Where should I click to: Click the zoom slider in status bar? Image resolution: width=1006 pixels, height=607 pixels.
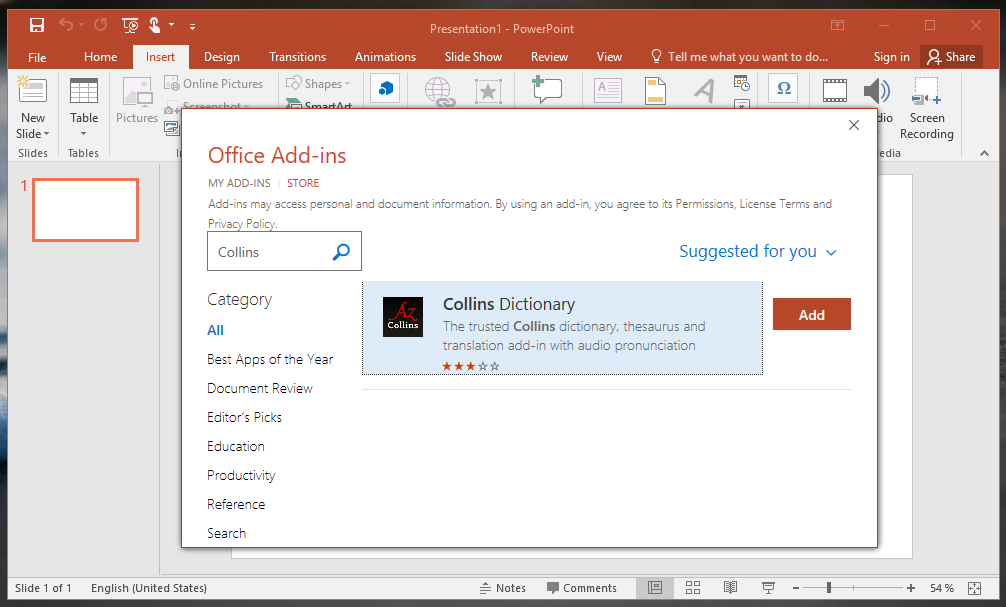pyautogui.click(x=828, y=588)
